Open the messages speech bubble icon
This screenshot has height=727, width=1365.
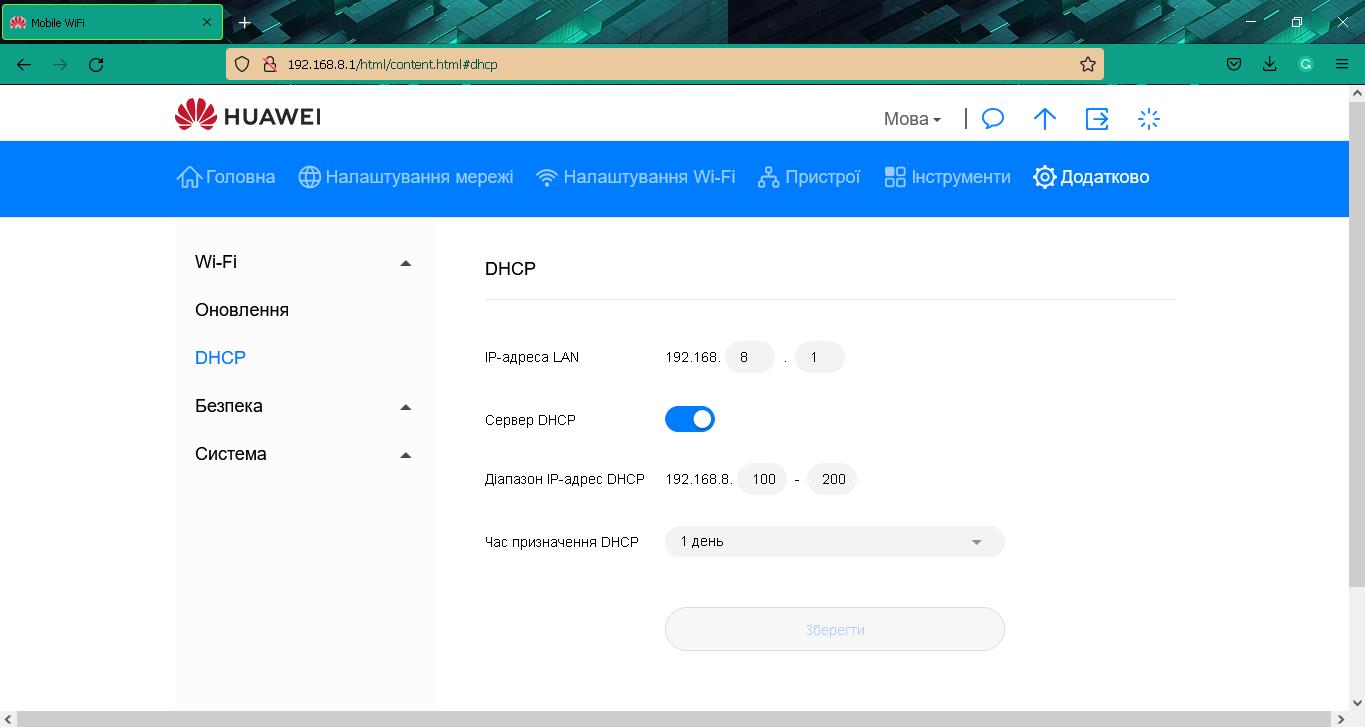pos(993,119)
